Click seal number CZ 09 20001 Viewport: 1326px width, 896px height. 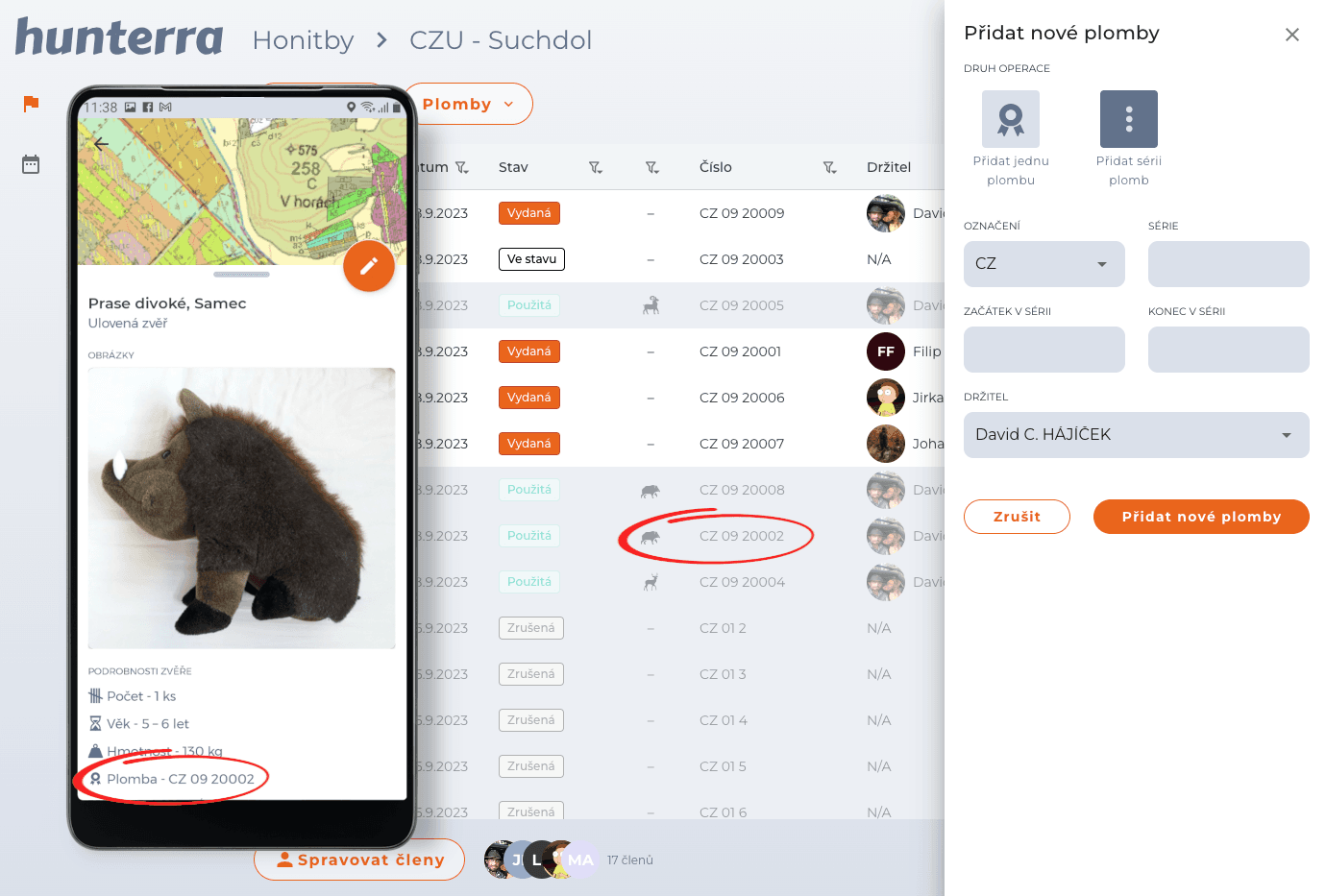[741, 351]
